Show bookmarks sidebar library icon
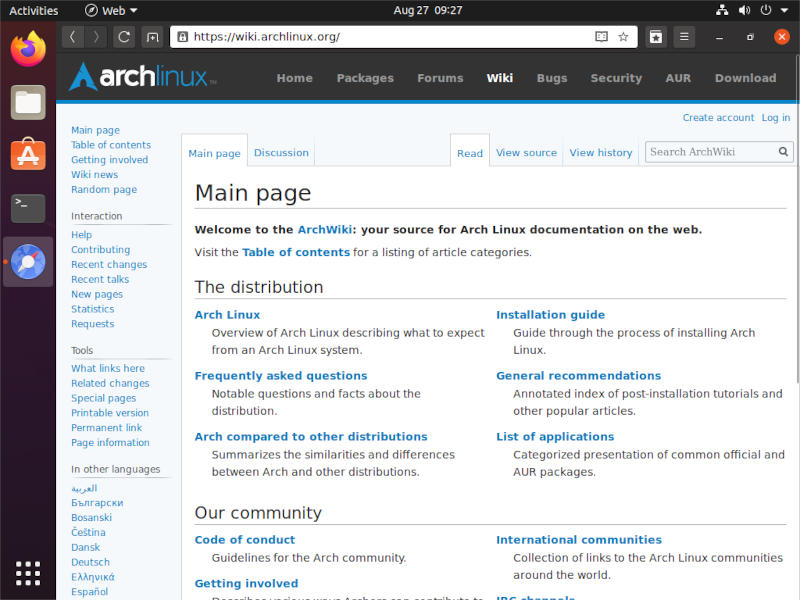The width and height of the screenshot is (800, 600). 655,36
